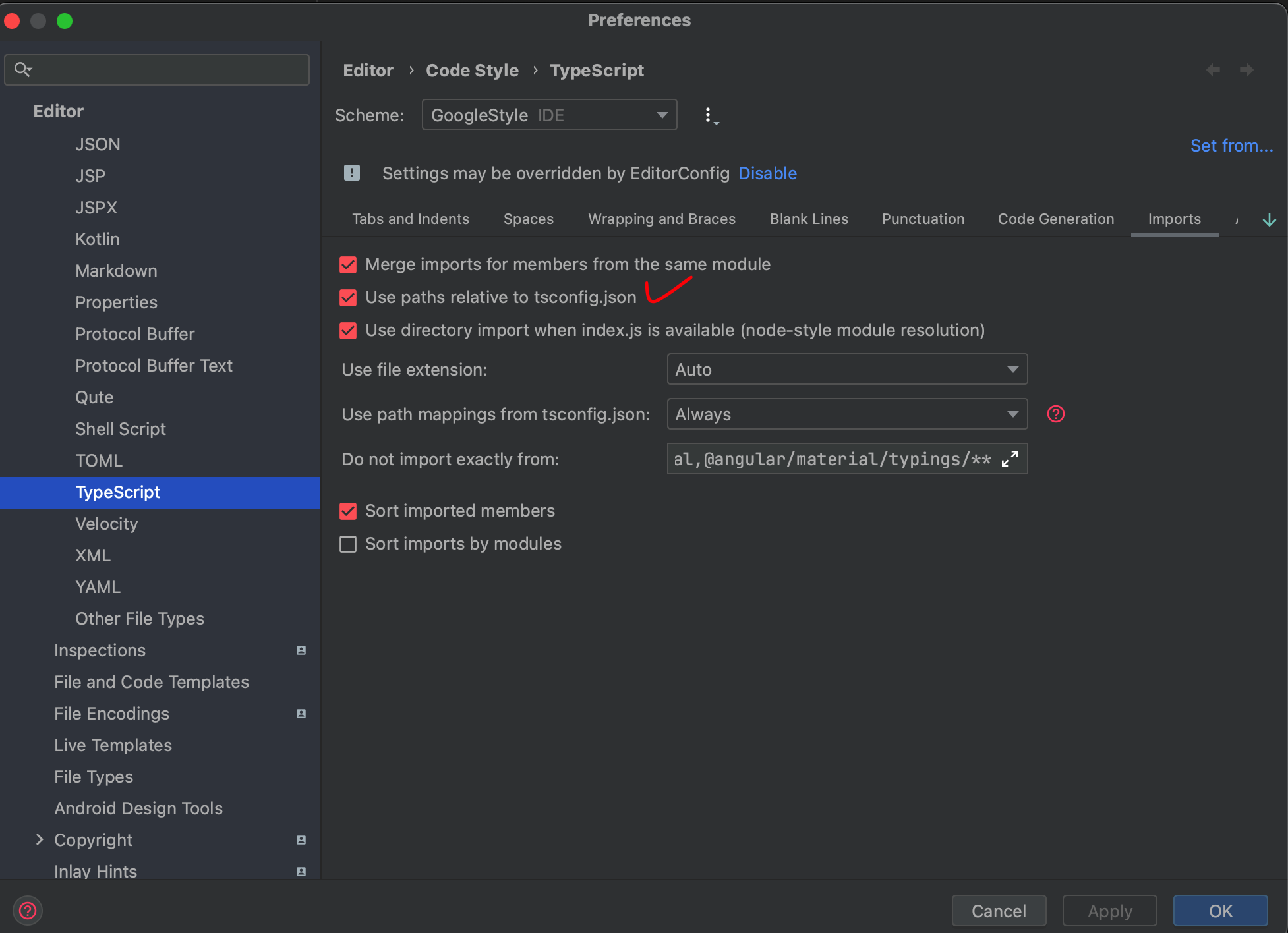Screen dimensions: 1288x933
Task: Switch to the Tabs and Indents tab
Action: coord(410,219)
